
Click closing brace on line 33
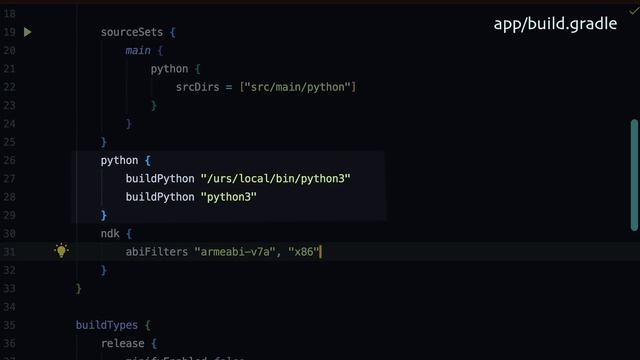tap(79, 289)
